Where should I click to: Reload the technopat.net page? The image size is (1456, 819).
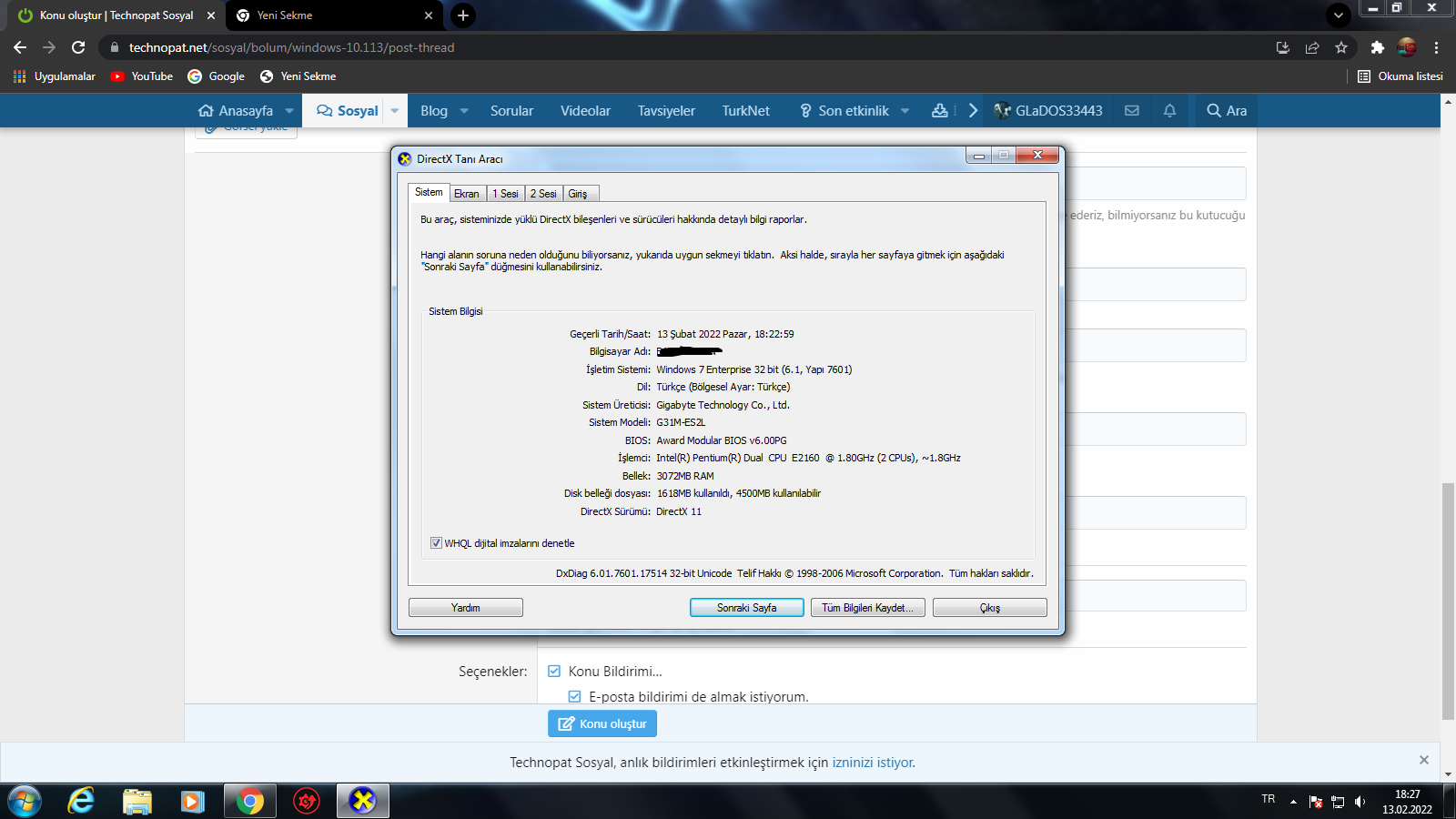pos(78,47)
